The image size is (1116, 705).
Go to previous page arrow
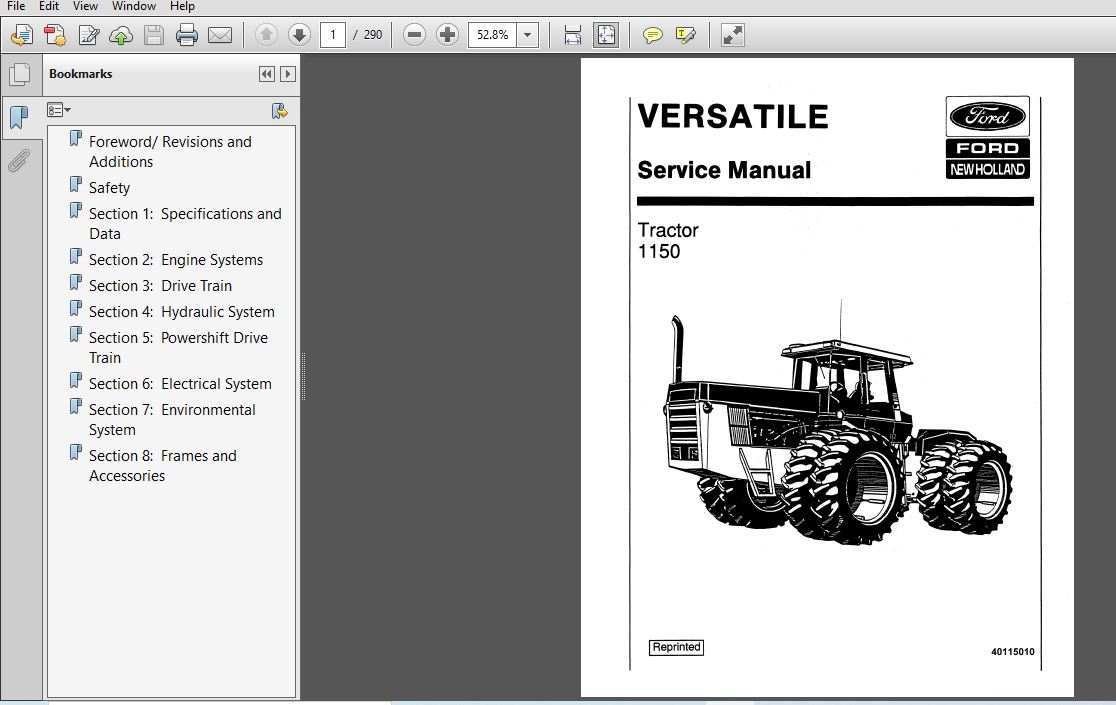click(x=266, y=34)
